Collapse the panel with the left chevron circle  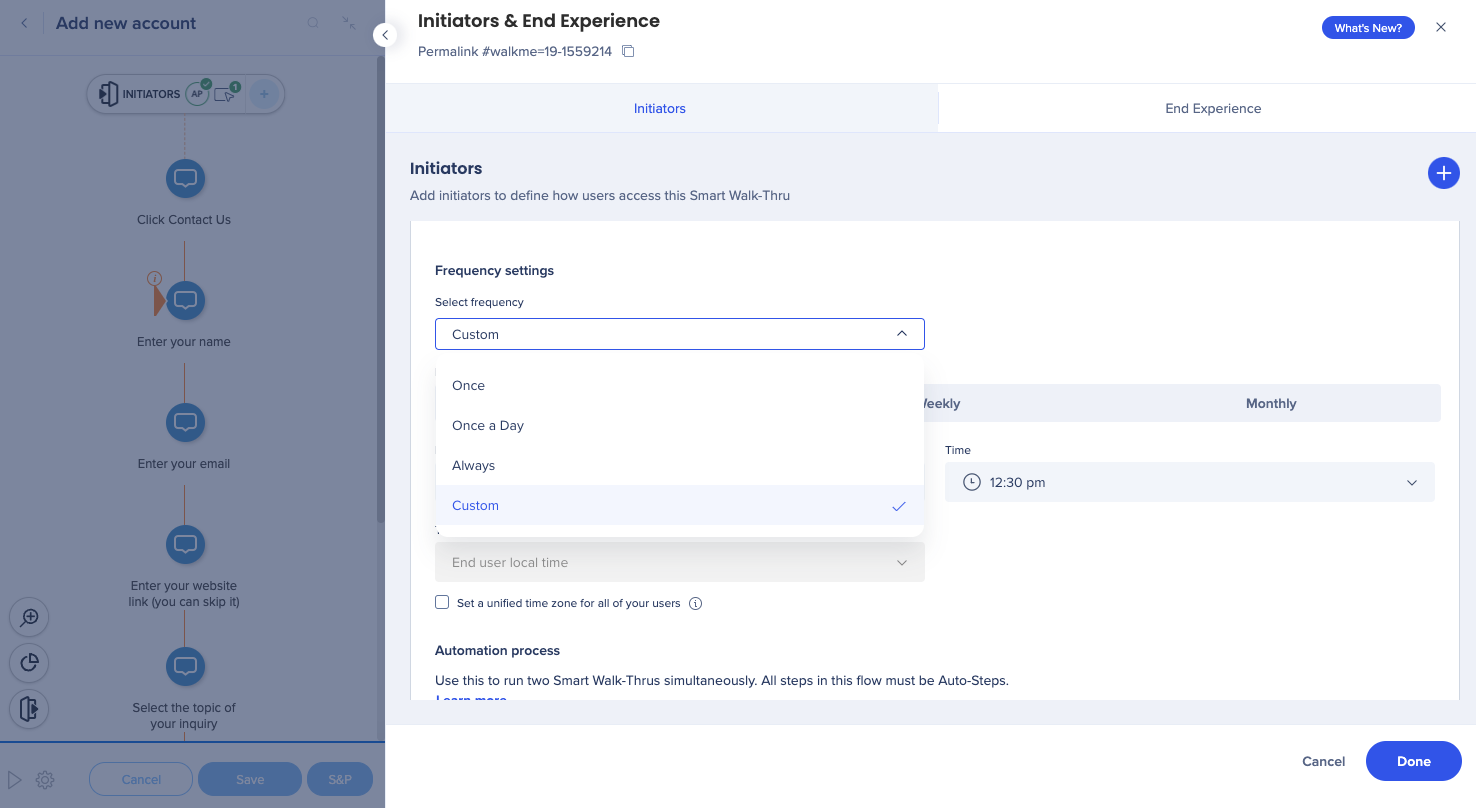[x=385, y=35]
